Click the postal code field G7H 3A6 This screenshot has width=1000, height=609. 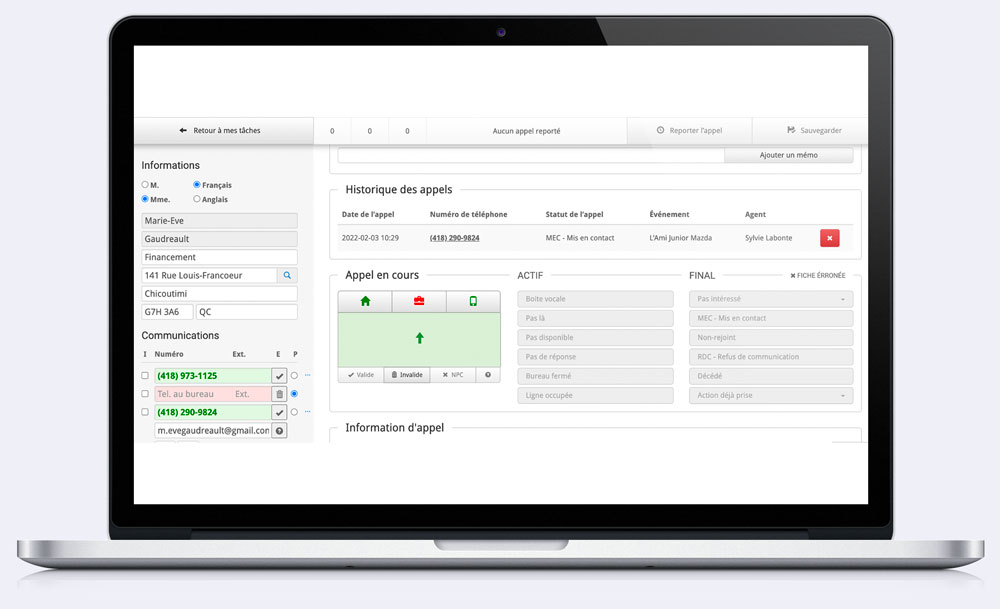[167, 312]
